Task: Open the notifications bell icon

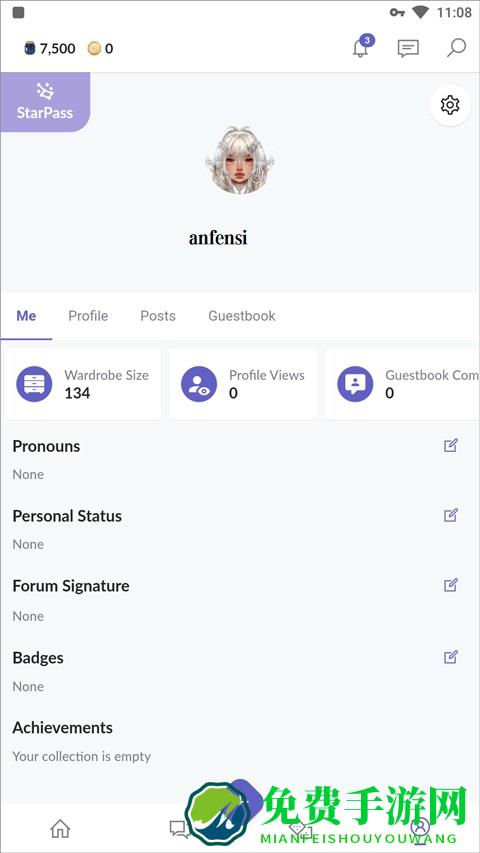Action: [x=361, y=47]
